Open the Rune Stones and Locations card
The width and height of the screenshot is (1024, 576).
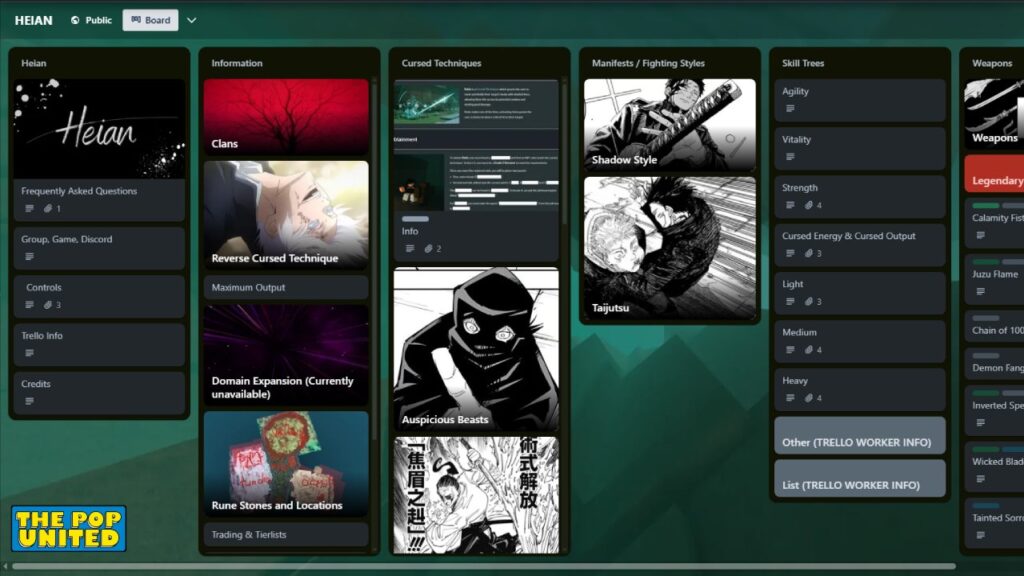tap(286, 464)
